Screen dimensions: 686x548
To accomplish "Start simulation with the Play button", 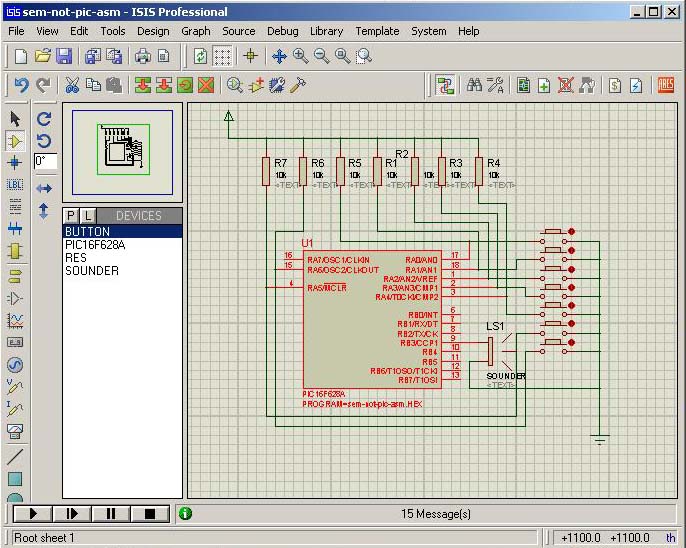I will point(34,514).
